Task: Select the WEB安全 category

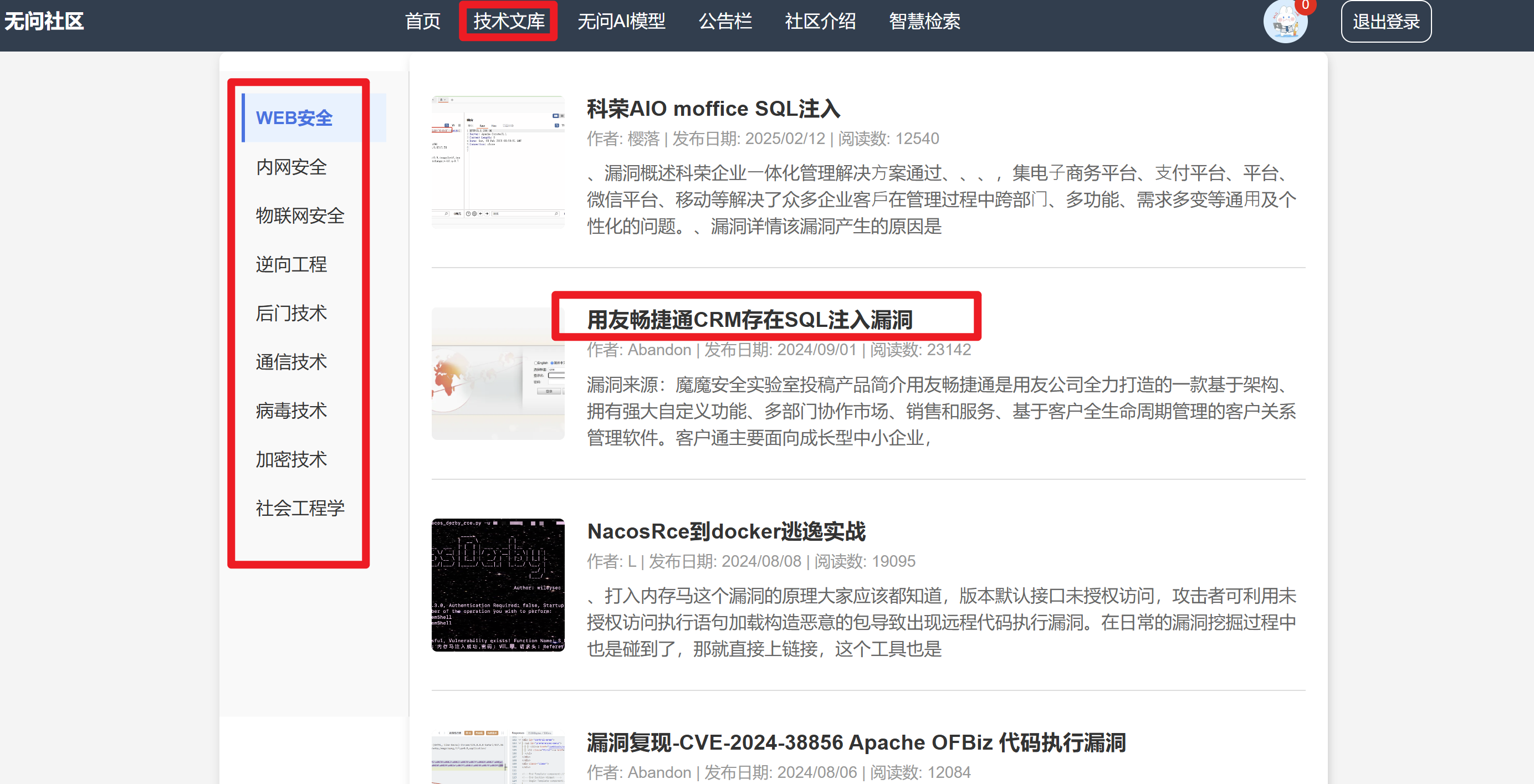Action: click(314, 118)
